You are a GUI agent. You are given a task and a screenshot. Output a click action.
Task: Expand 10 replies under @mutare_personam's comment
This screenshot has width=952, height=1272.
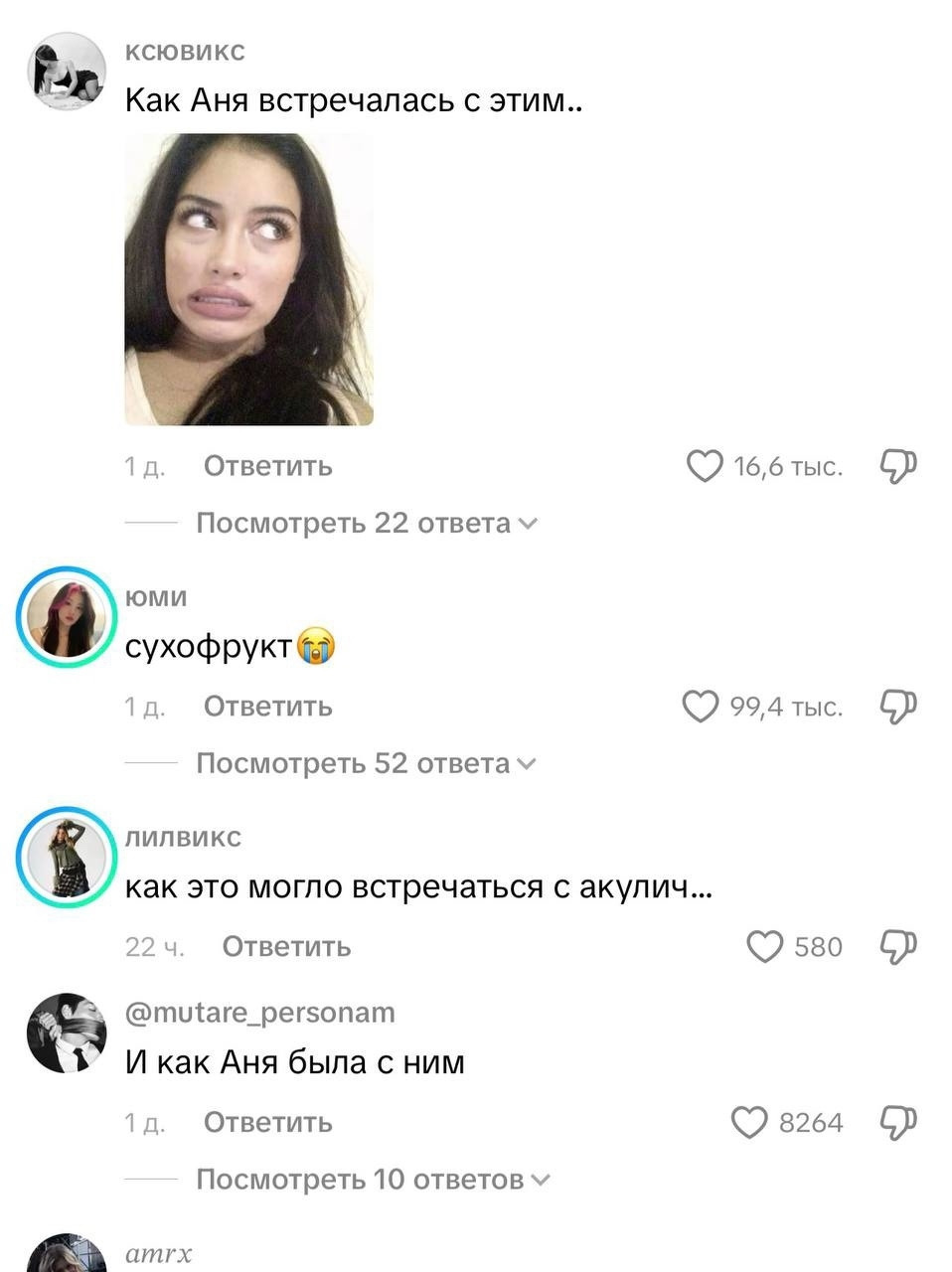[373, 1180]
